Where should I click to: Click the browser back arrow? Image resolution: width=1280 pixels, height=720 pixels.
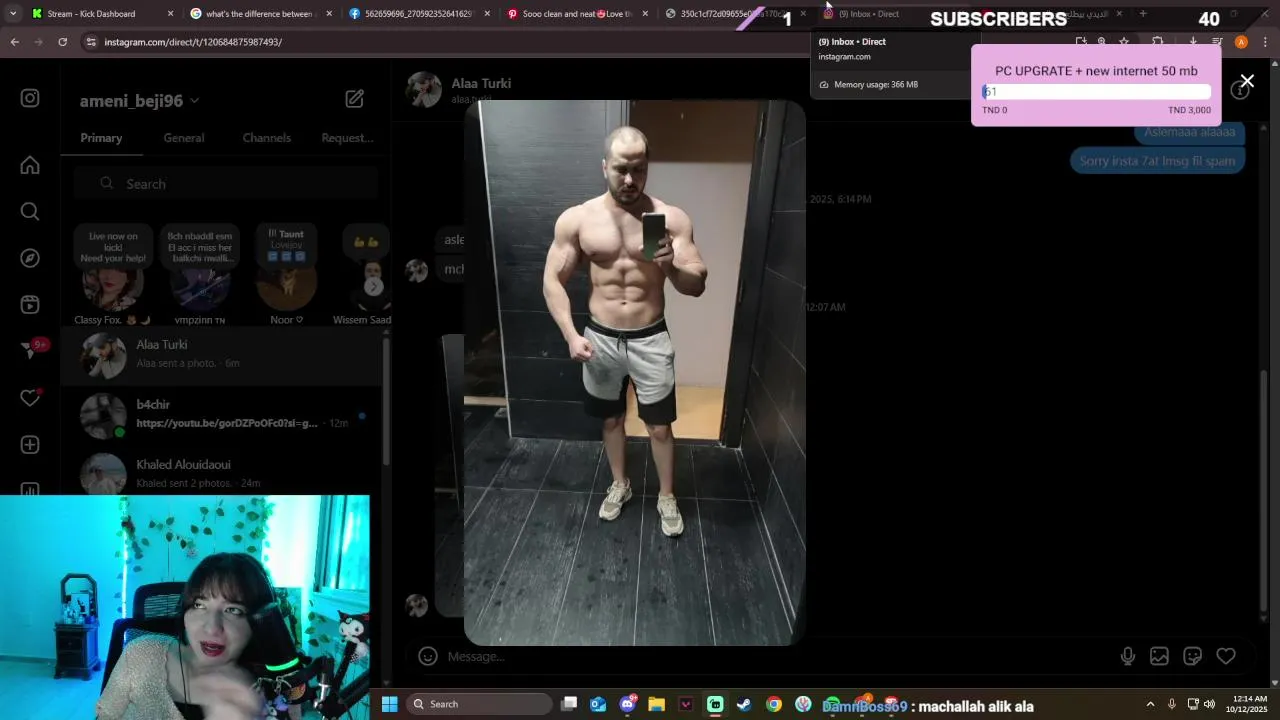click(14, 42)
